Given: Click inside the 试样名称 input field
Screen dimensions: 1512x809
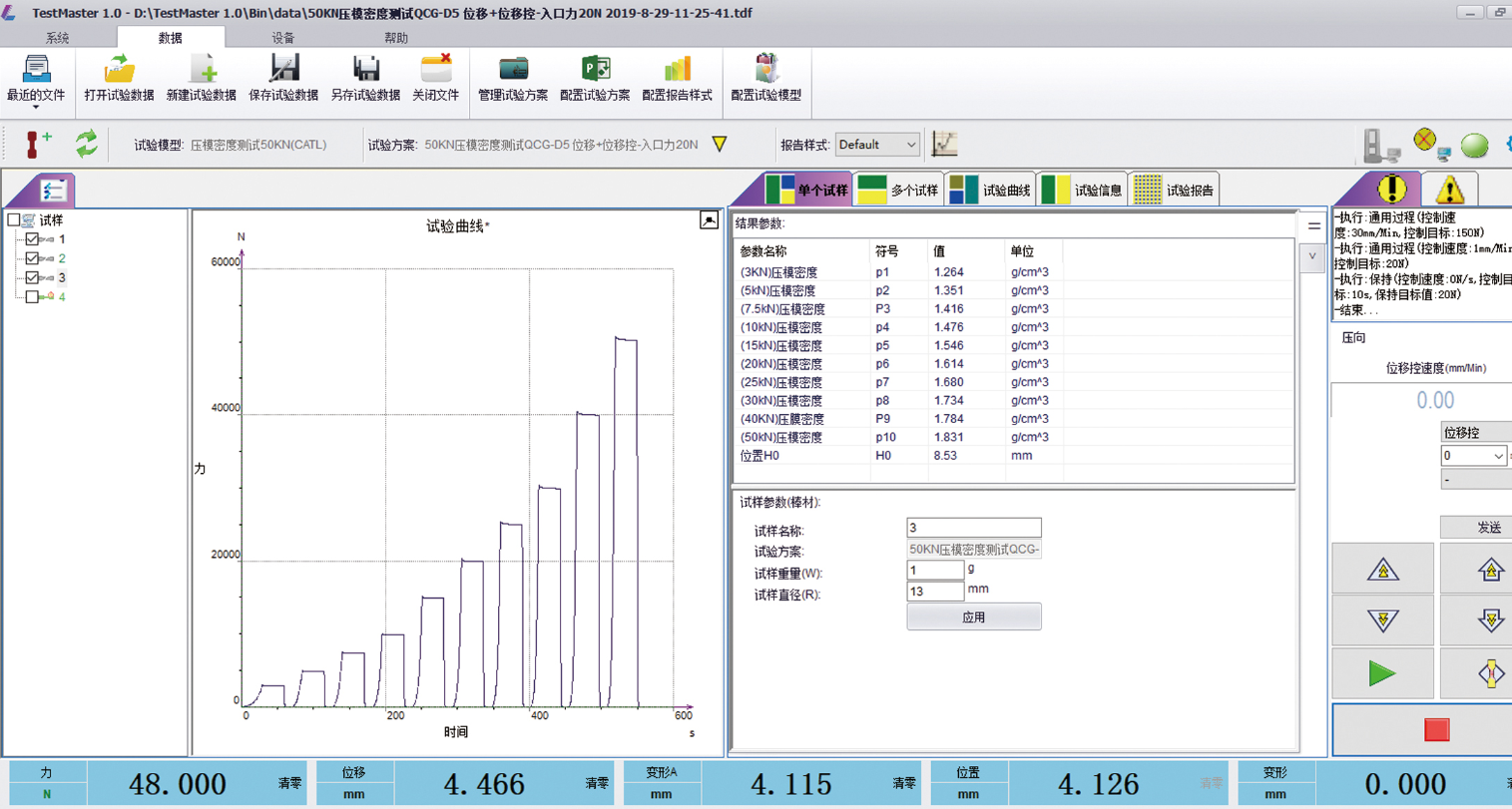Looking at the screenshot, I should 973,528.
